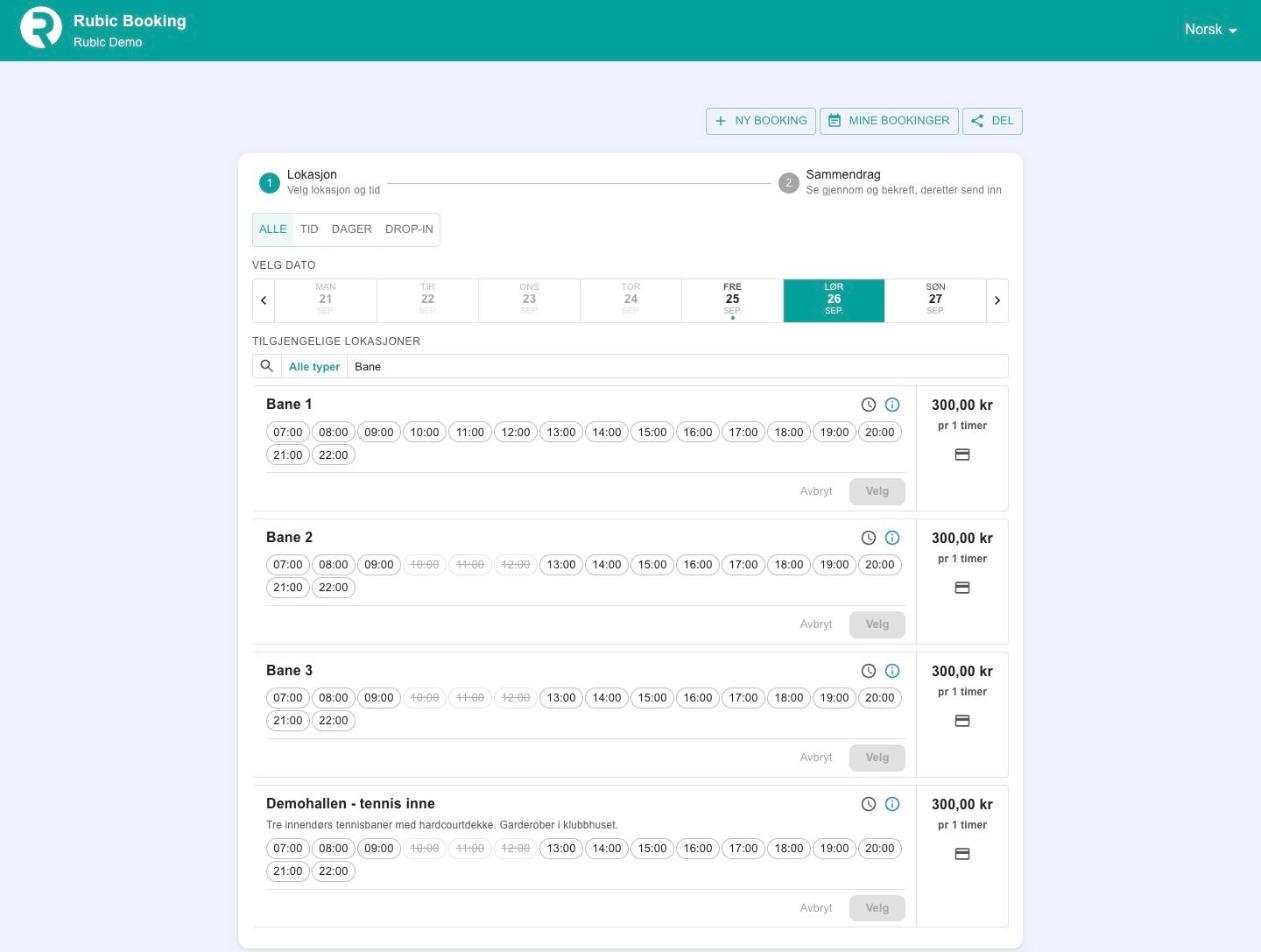Screen dimensions: 1261x952
Task: Open the clock icon for Bane 1
Action: pos(869,405)
